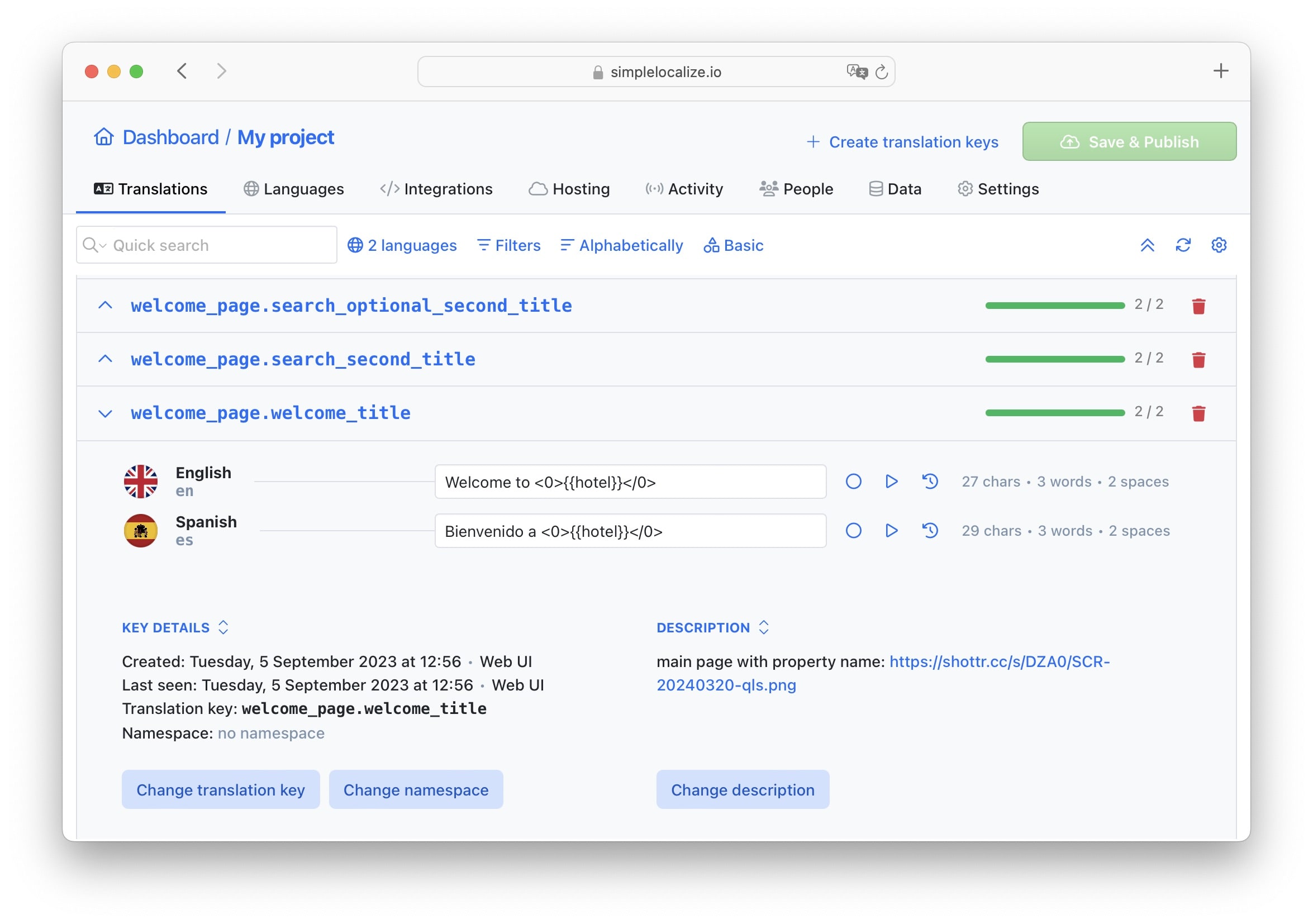
Task: Collapse welcome_page.welcome_title row
Action: (105, 413)
